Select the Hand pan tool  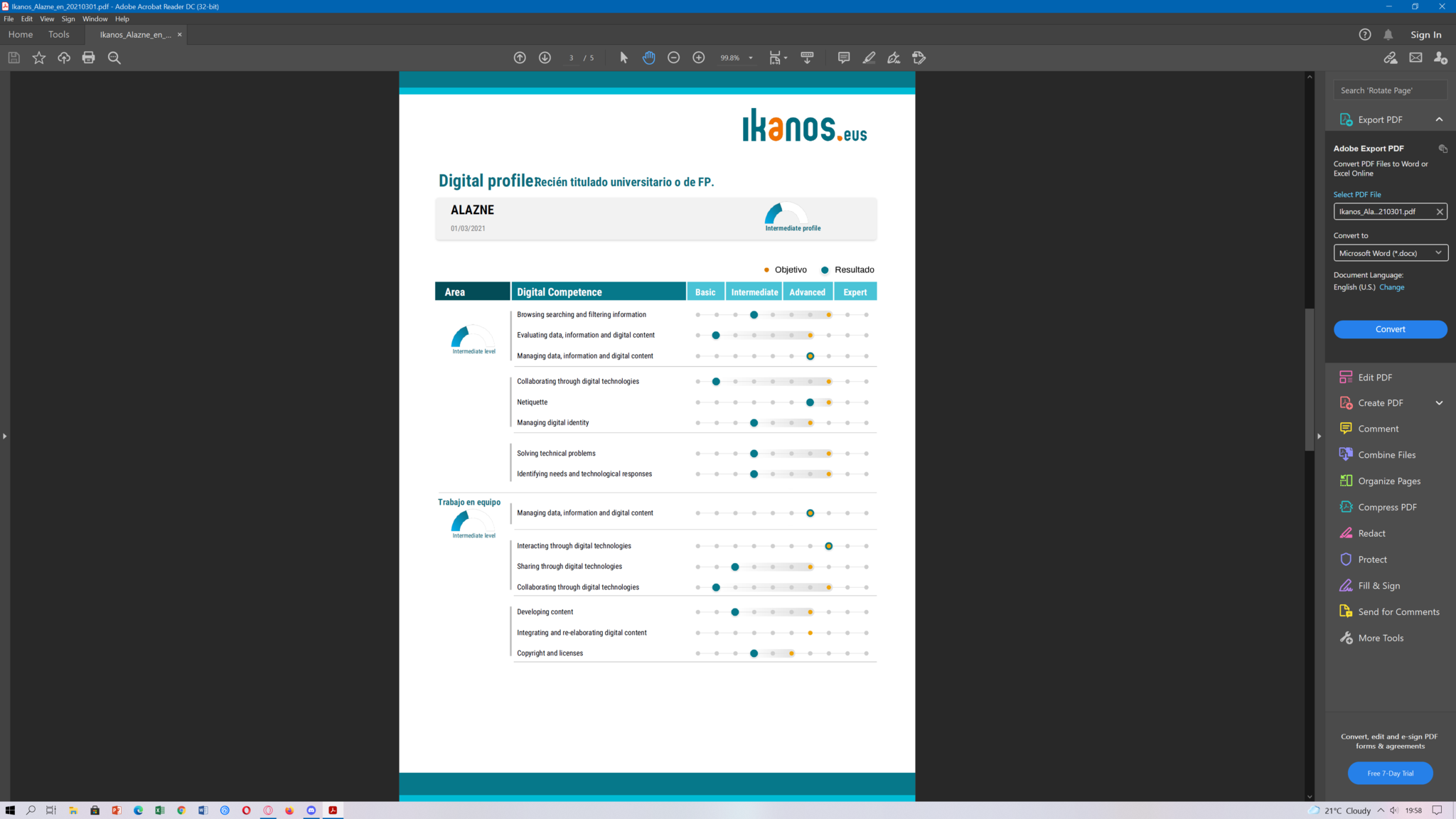648,58
